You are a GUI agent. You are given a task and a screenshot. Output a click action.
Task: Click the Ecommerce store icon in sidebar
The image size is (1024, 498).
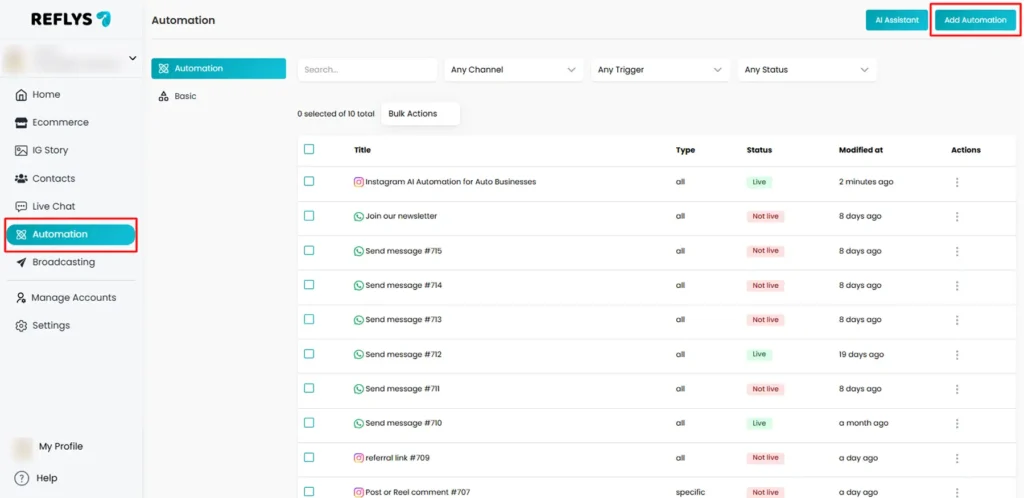click(22, 122)
